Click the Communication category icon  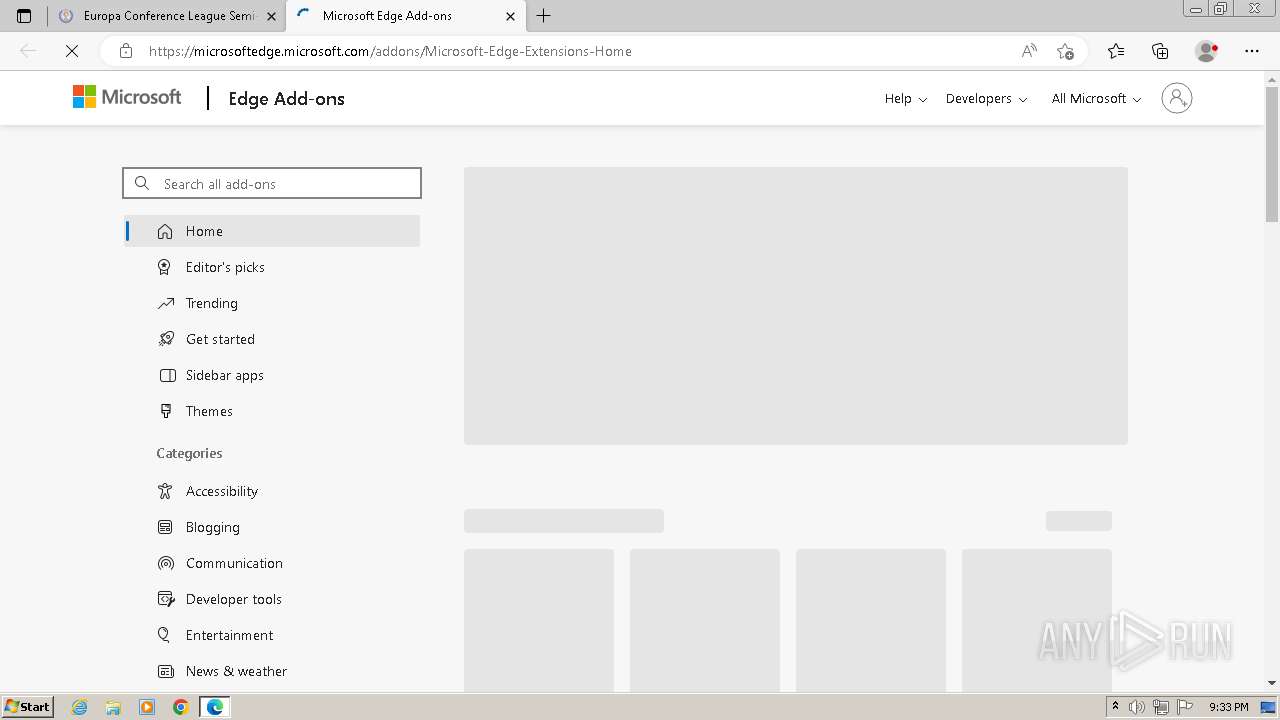click(165, 563)
